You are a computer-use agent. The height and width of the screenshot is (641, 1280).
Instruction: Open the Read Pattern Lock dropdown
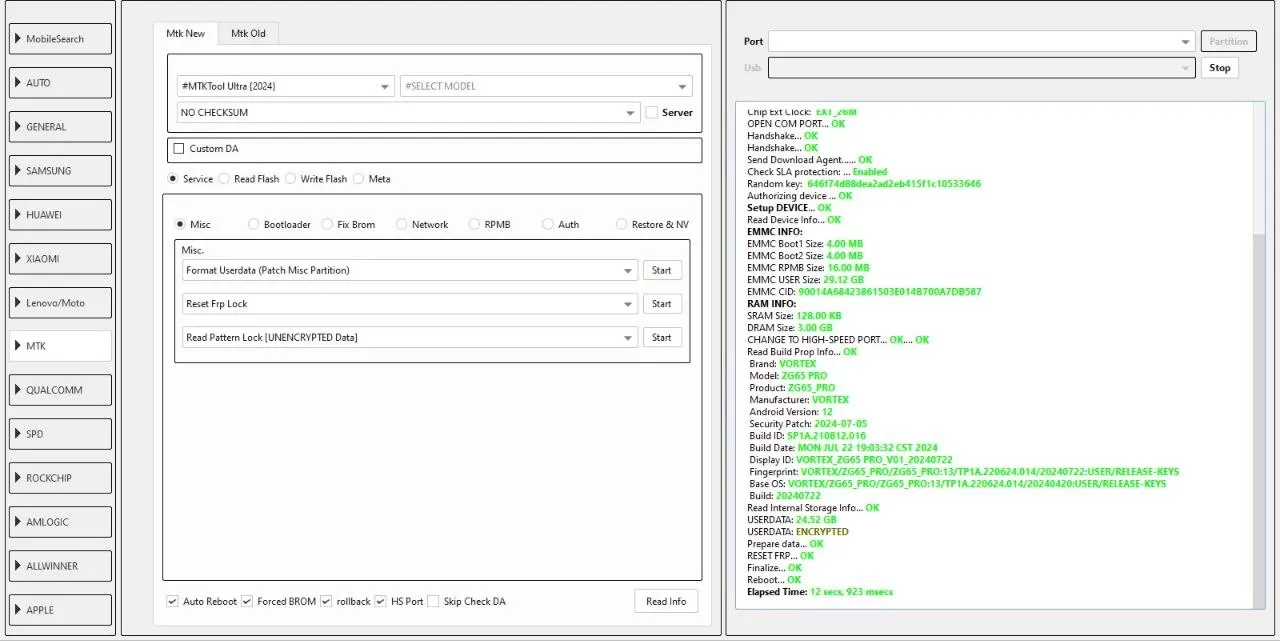click(x=410, y=338)
